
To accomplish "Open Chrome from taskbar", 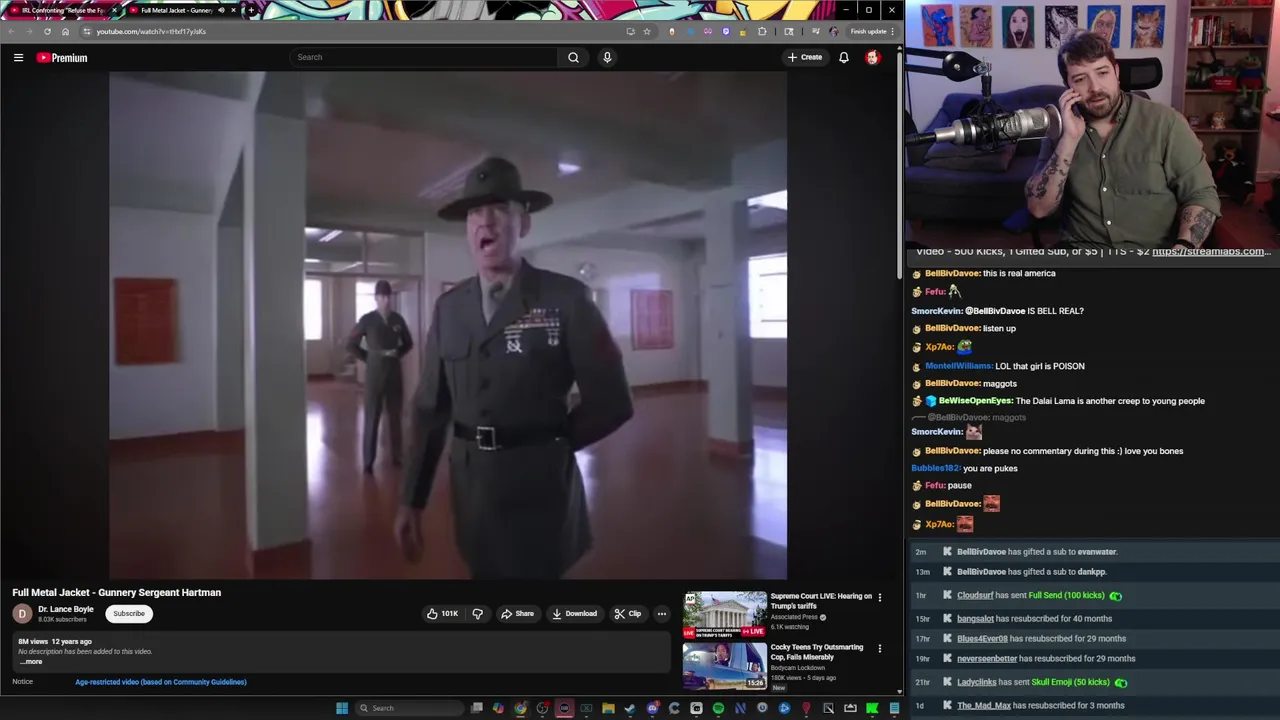I will click(x=520, y=708).
